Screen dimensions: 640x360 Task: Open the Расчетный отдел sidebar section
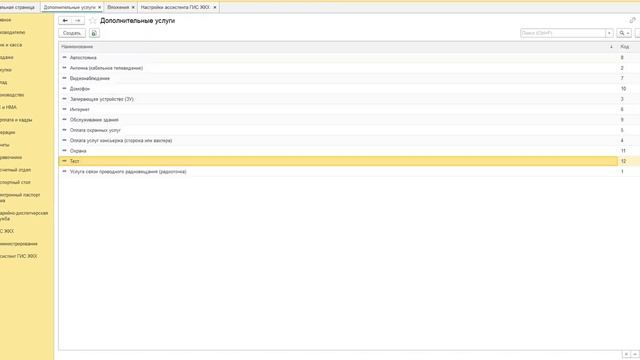click(x=16, y=170)
